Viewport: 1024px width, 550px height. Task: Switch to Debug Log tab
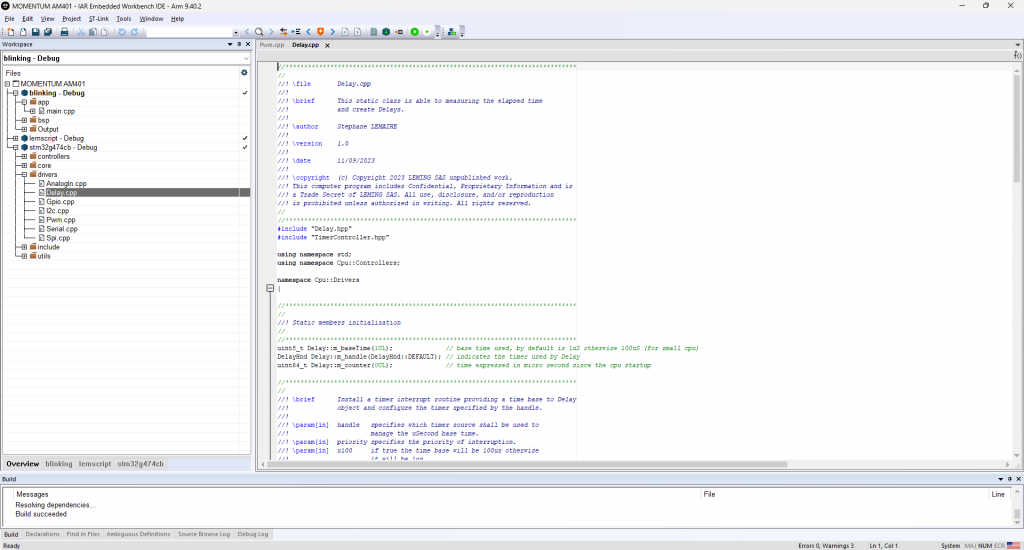click(252, 535)
